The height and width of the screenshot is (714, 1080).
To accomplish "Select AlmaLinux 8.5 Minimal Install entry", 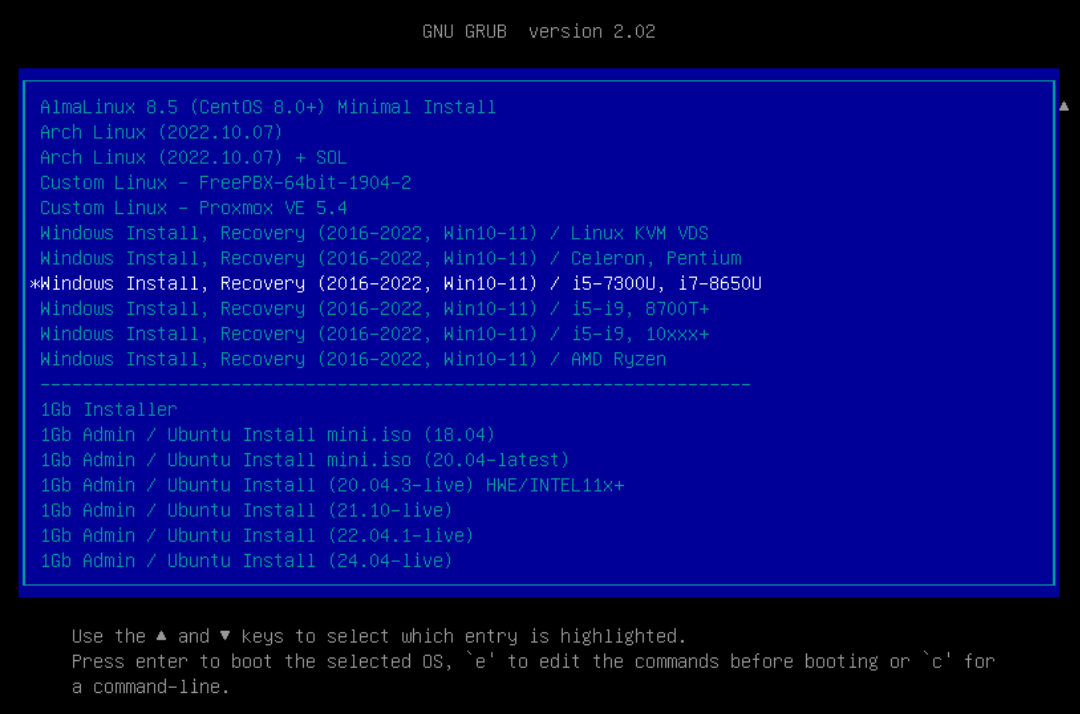I will tap(268, 107).
